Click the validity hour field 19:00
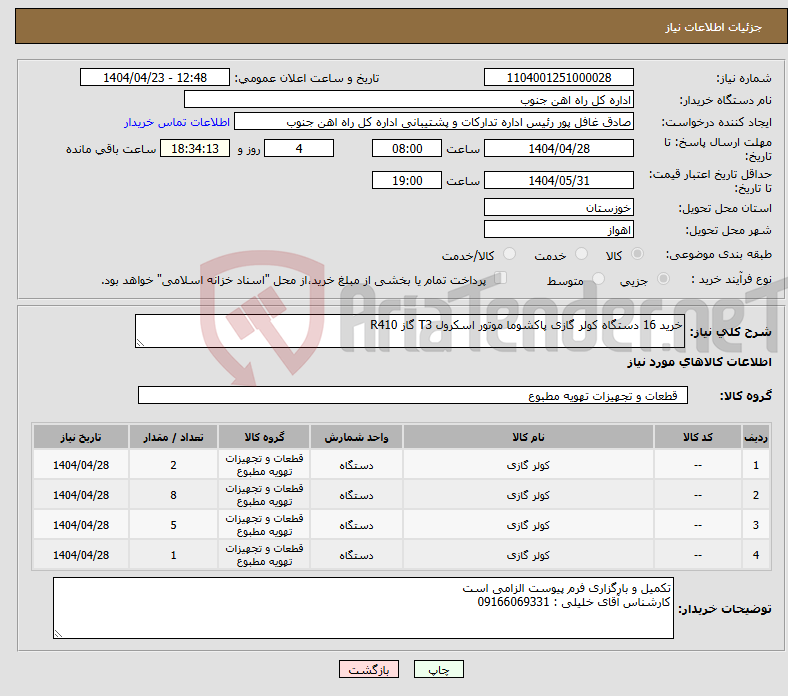The width and height of the screenshot is (788, 696). pos(407,180)
